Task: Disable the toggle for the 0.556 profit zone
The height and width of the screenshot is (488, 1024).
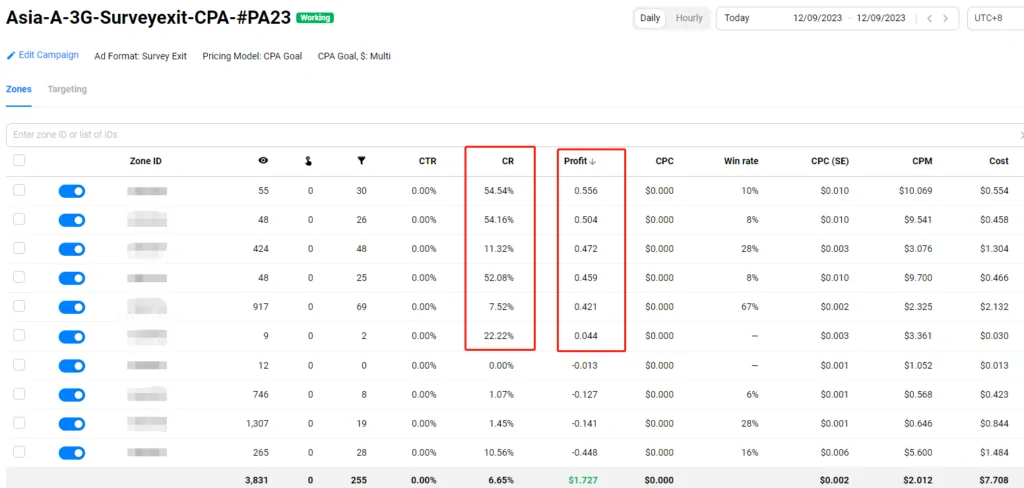Action: (x=72, y=191)
